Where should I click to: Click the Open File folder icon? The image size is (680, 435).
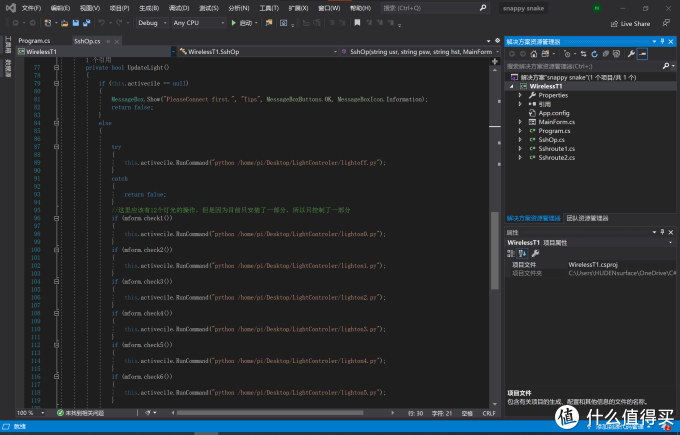point(65,23)
